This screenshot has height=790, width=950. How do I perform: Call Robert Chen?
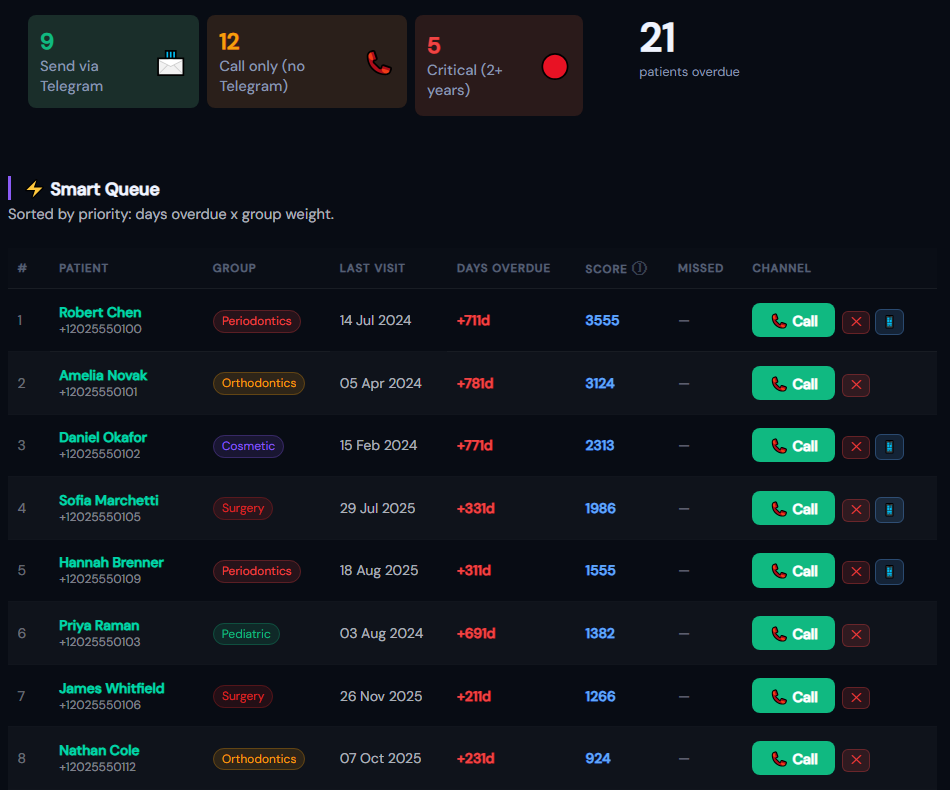tap(793, 320)
